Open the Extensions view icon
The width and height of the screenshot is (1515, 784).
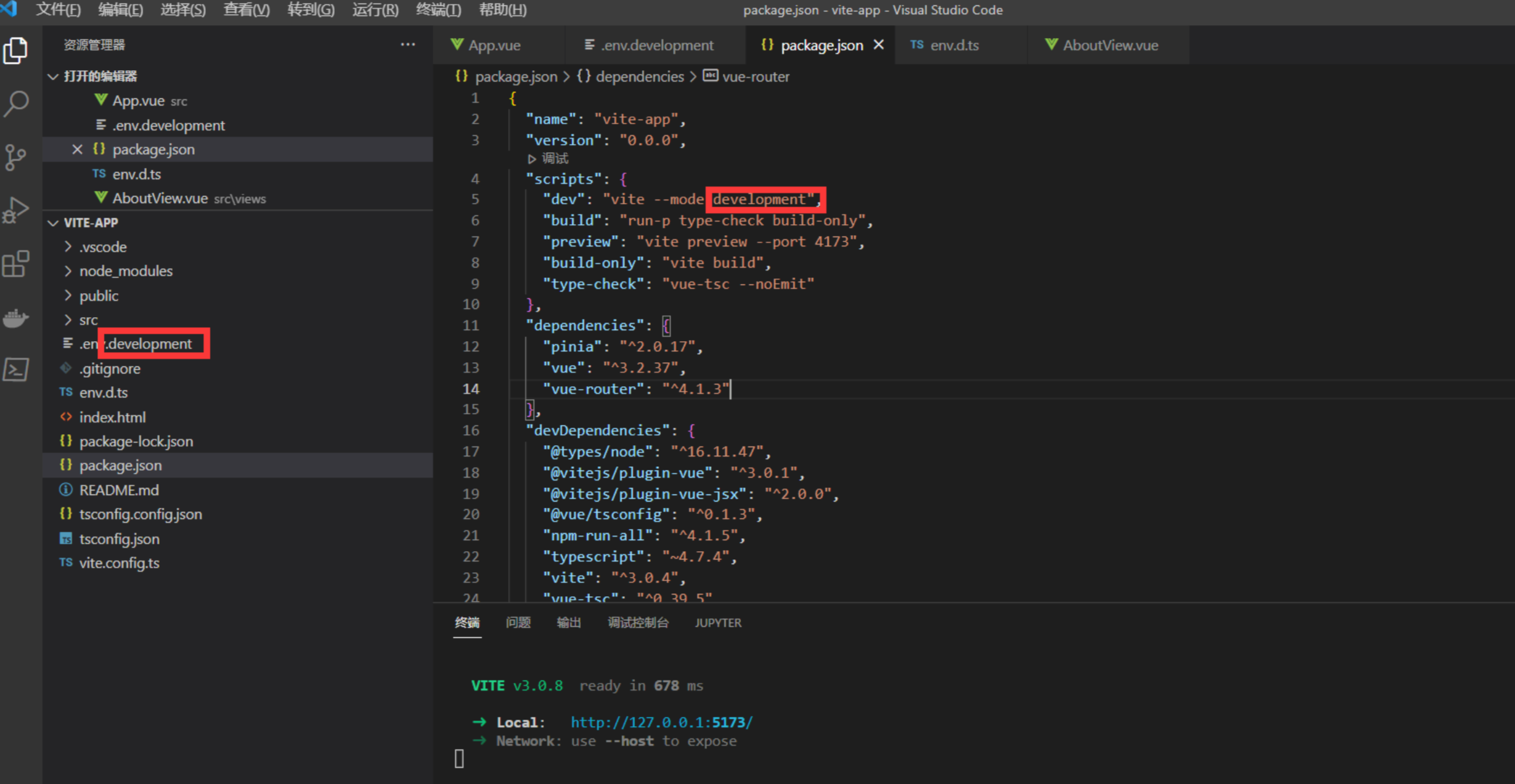coord(16,263)
